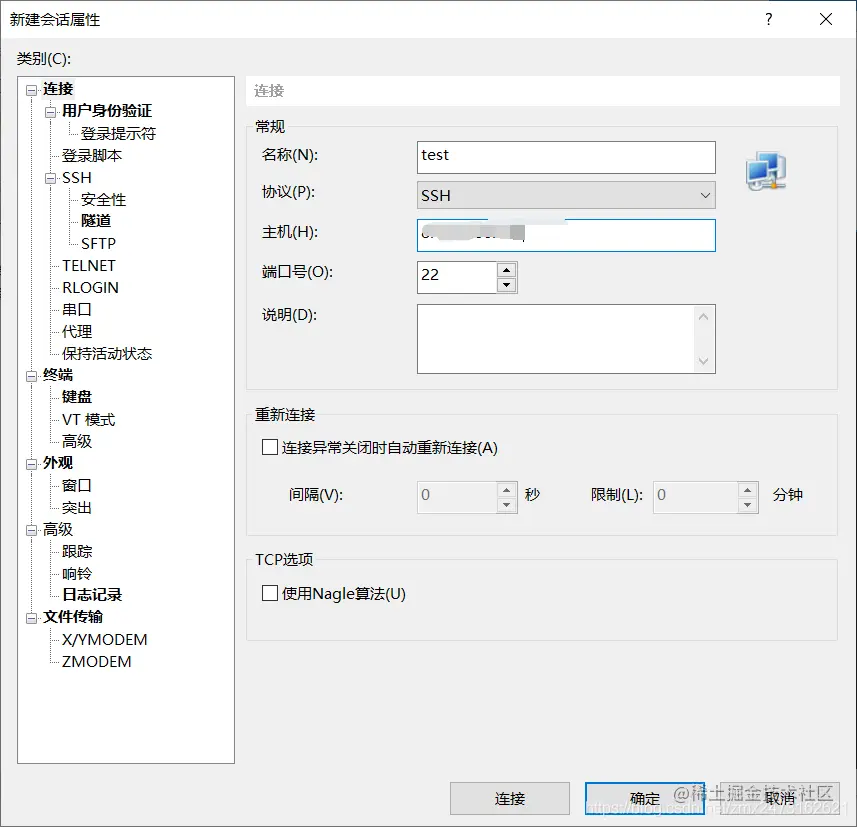
Task: Click the session type icon beside the name field
Action: (x=765, y=170)
